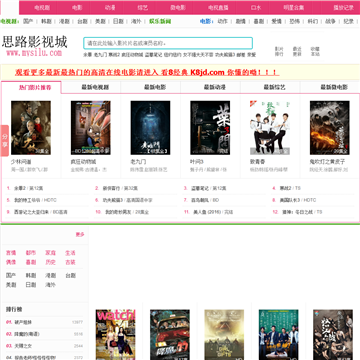Viewport: 360px width, 360px height.
Task: Open the 老九门 dark blue poster
Action: pos(150,128)
